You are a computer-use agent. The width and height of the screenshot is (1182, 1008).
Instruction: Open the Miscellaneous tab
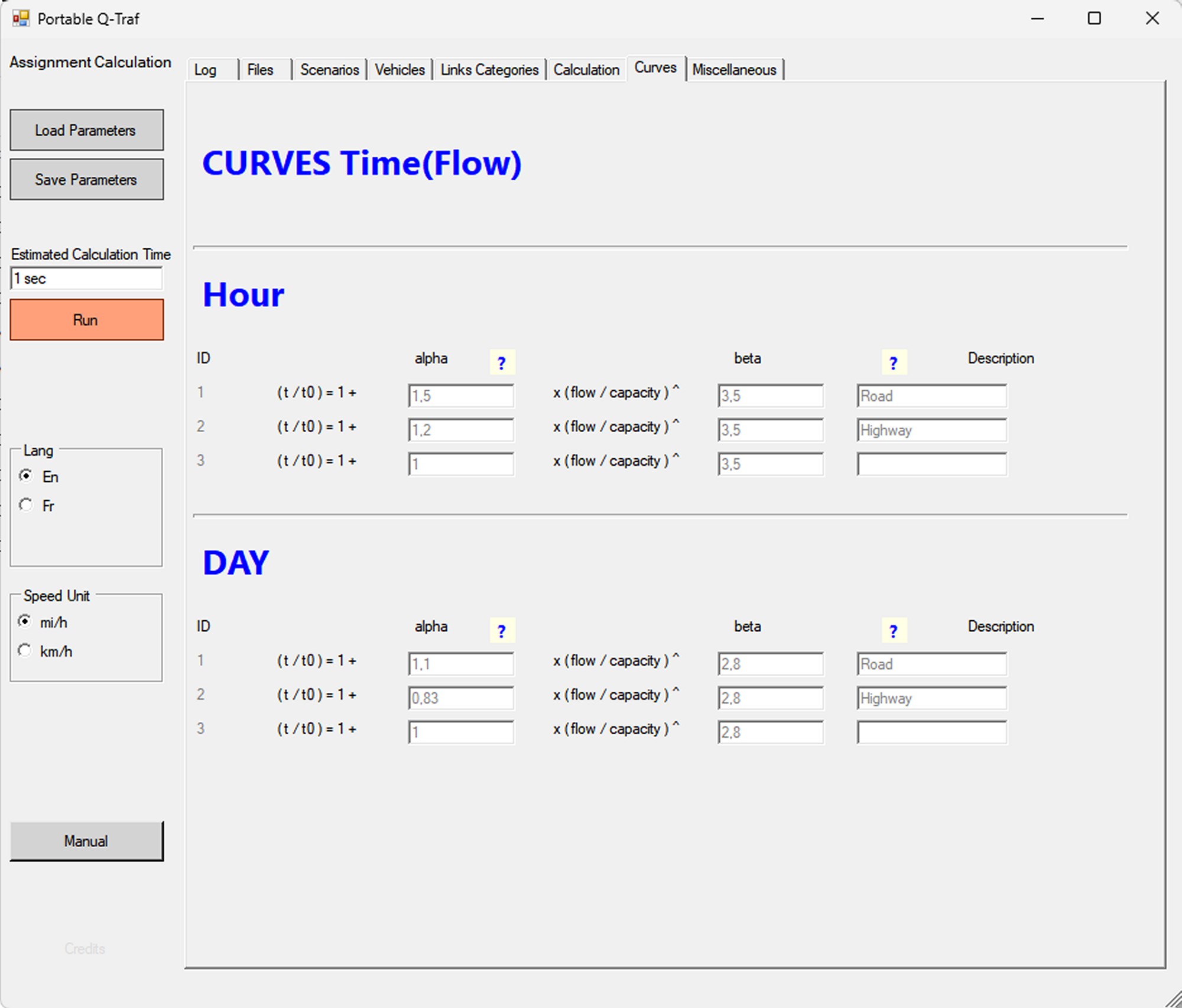(735, 69)
